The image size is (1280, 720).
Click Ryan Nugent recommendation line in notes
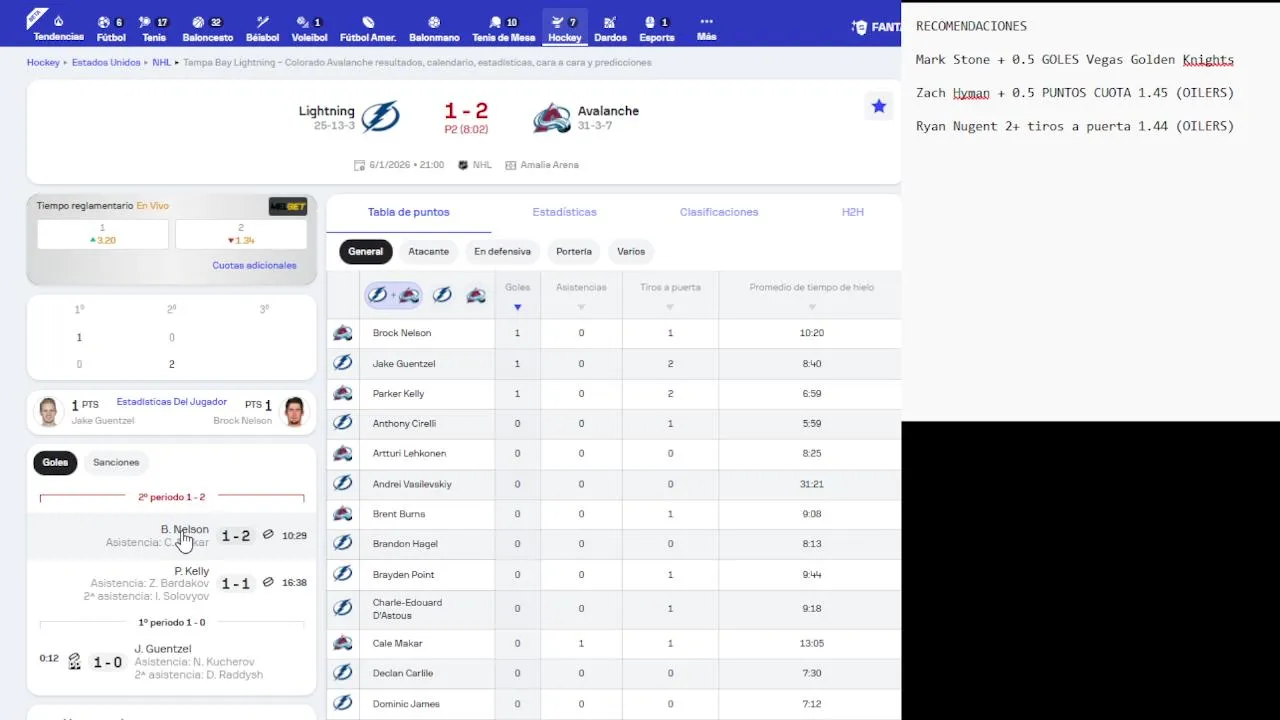[1074, 126]
